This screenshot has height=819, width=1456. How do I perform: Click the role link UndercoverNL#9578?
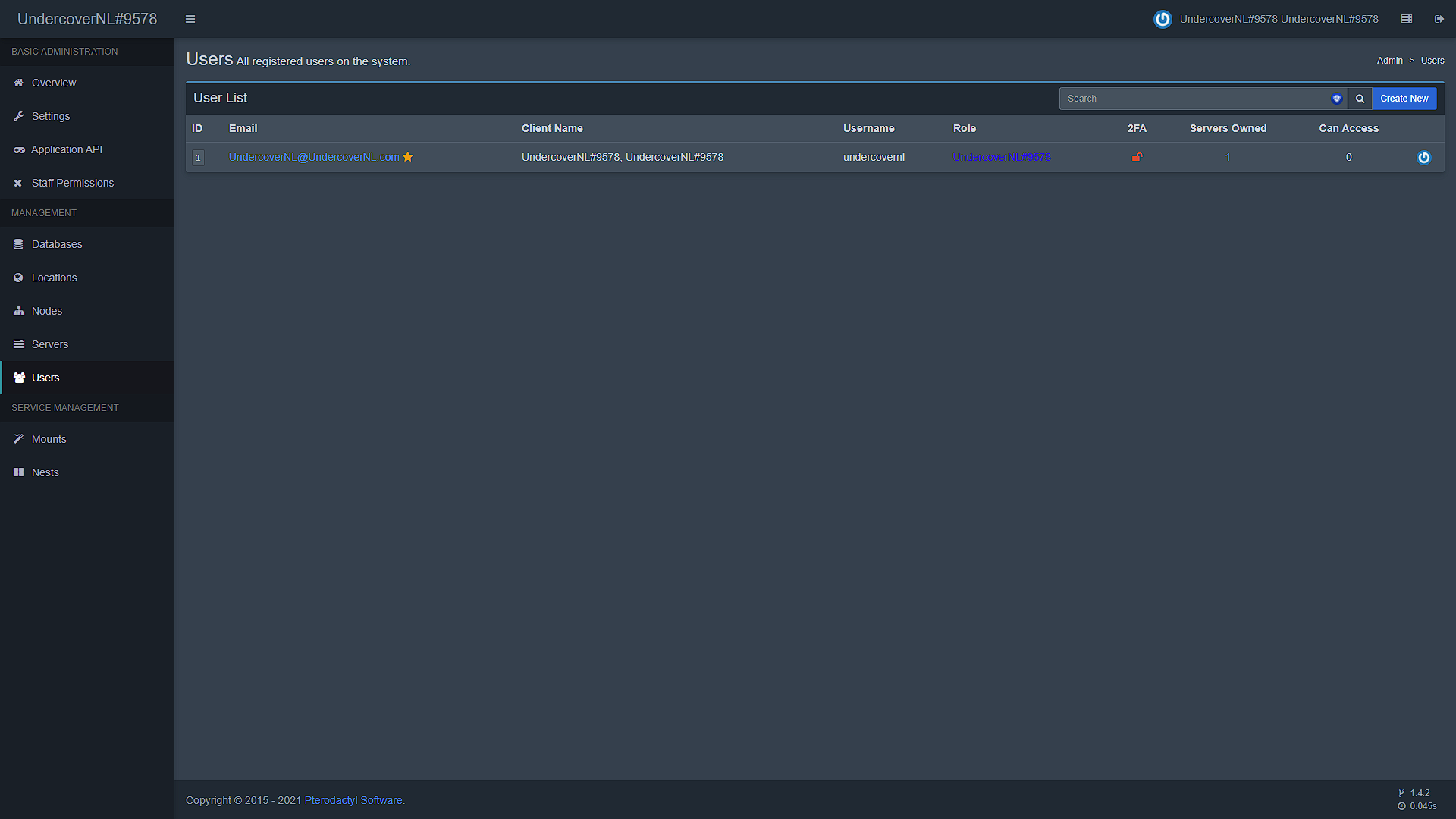coord(1002,157)
